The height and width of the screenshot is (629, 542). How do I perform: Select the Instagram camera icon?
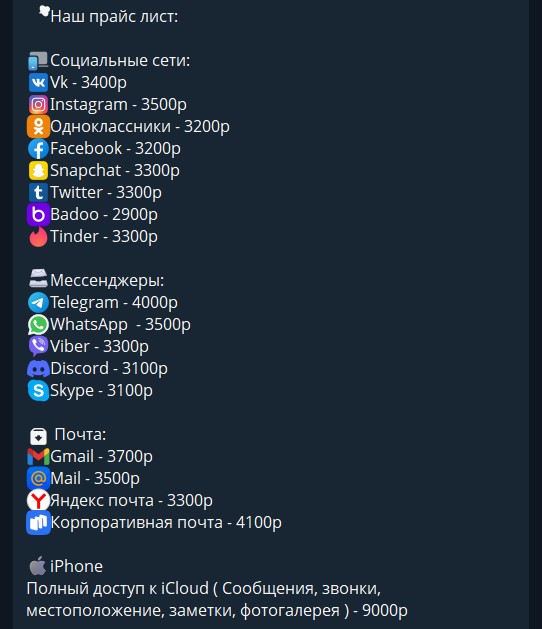click(38, 105)
